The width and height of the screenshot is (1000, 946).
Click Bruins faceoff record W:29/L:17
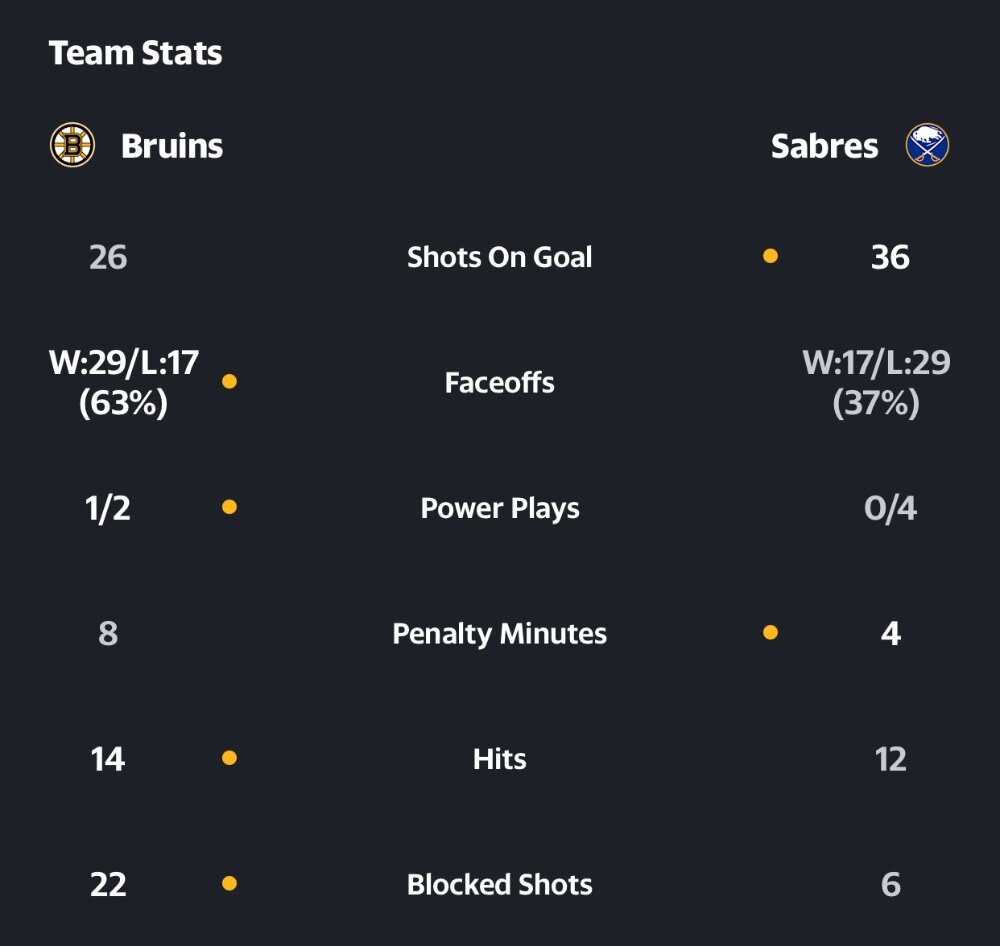coord(124,362)
